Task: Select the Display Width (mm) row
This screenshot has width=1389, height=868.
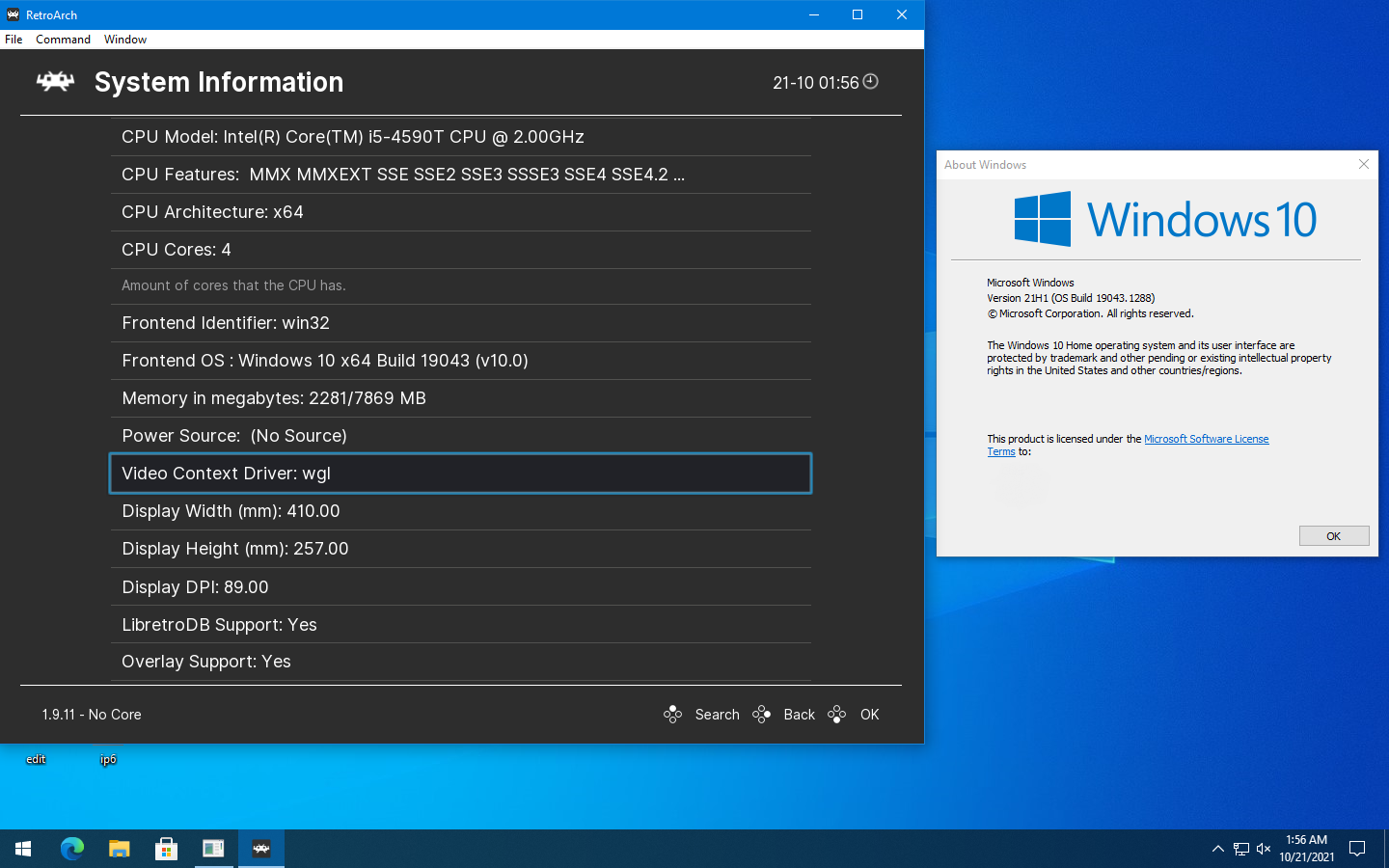Action: (x=461, y=511)
